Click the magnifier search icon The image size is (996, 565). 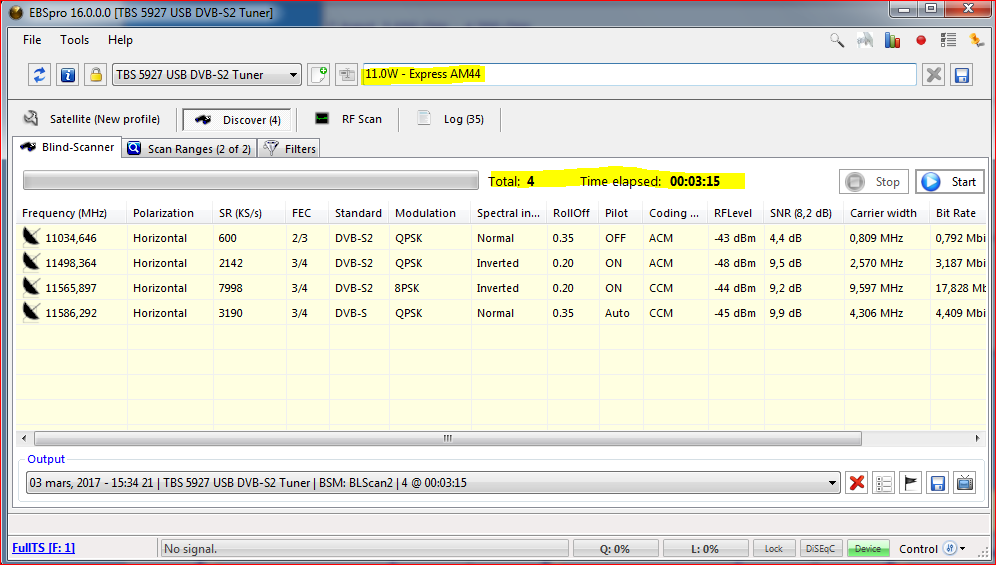tap(837, 41)
